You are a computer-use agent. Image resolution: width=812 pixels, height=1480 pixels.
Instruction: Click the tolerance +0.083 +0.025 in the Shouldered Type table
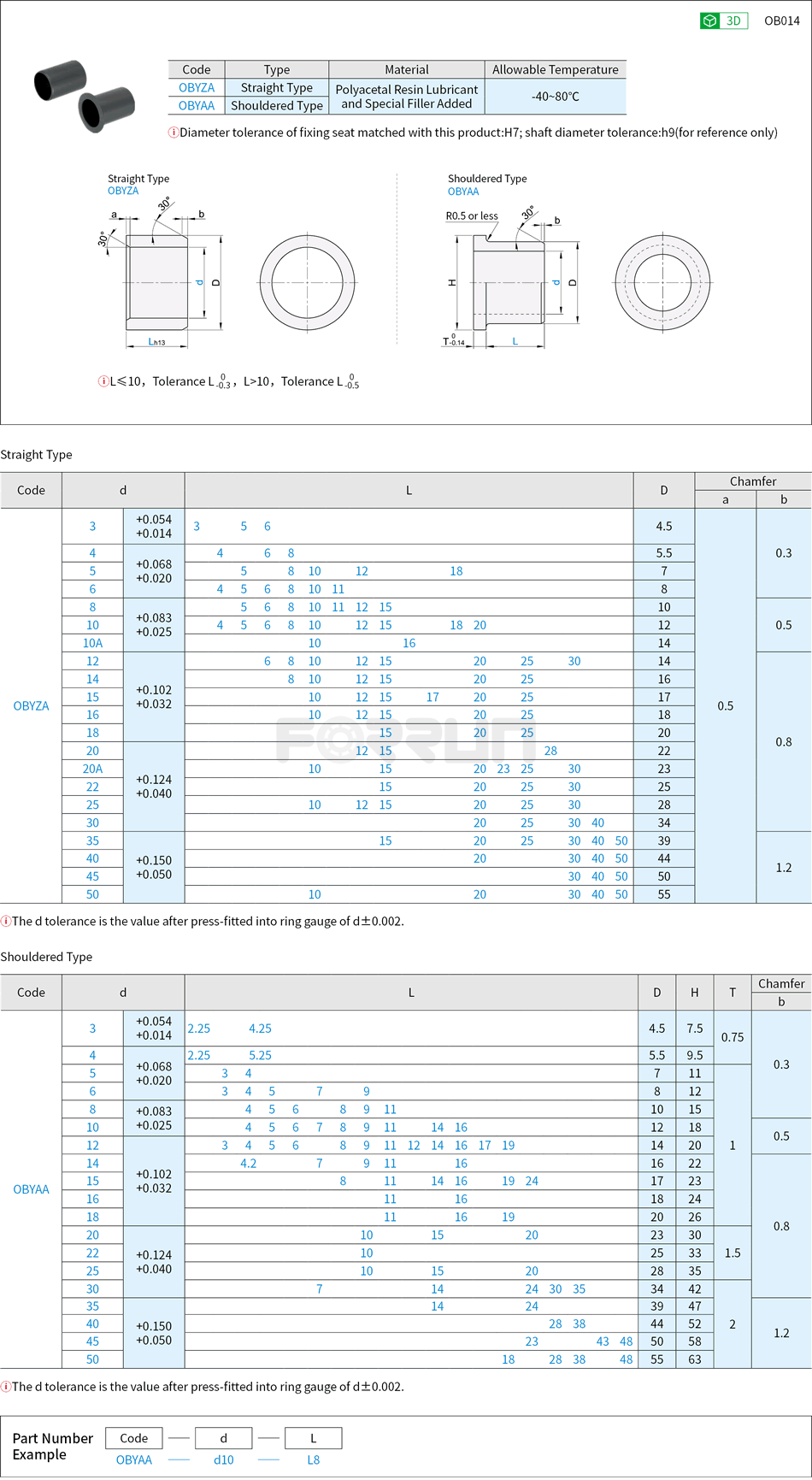pyautogui.click(x=154, y=1118)
